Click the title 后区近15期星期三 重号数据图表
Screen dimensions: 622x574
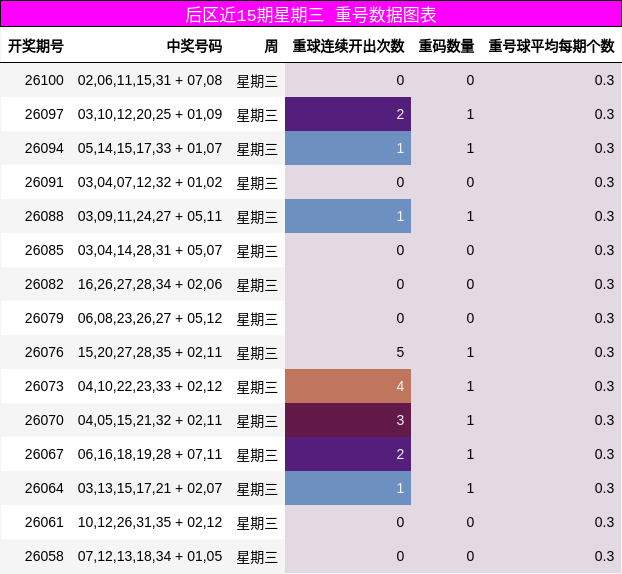pyautogui.click(x=311, y=15)
